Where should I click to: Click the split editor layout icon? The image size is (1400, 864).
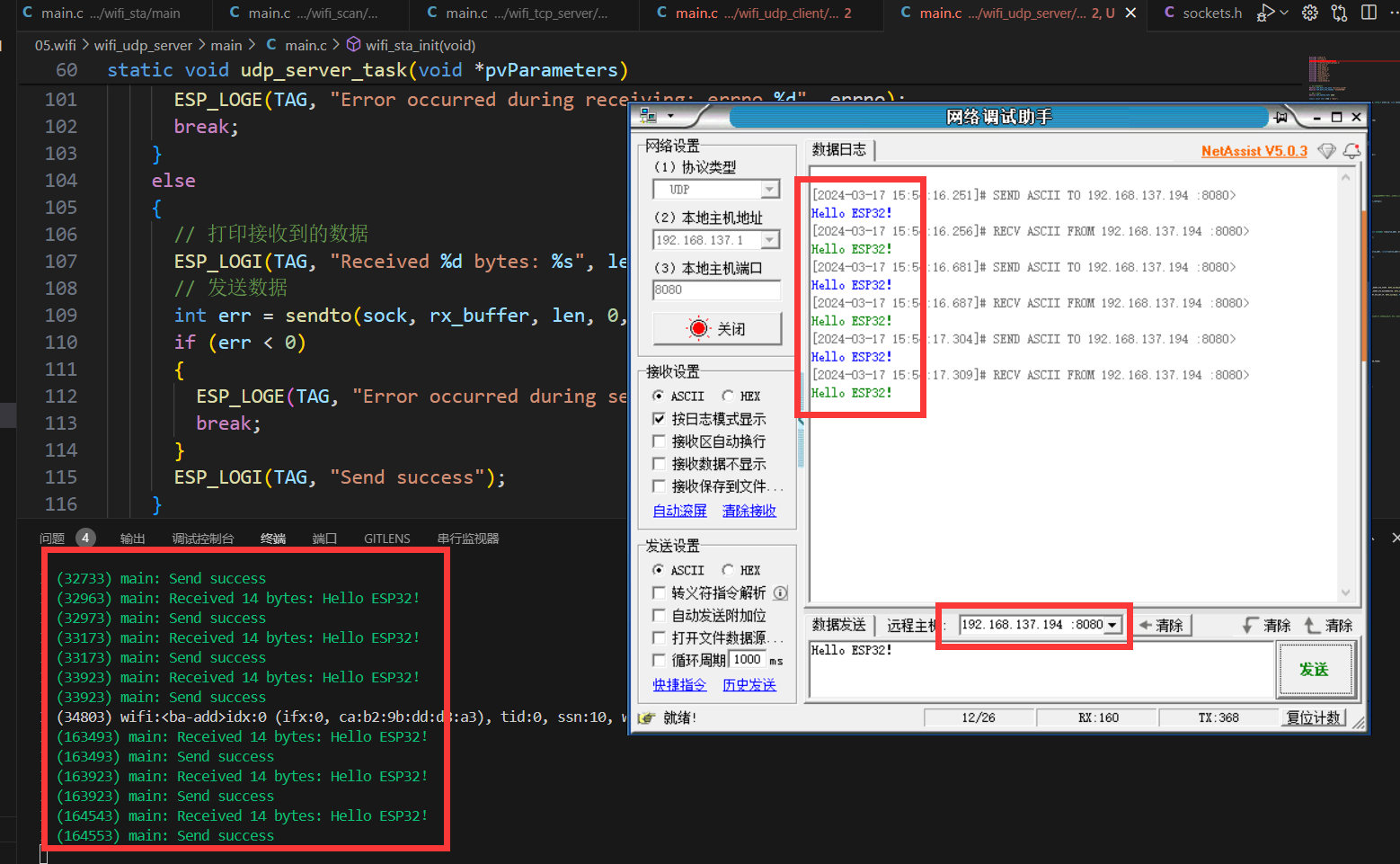click(1369, 13)
